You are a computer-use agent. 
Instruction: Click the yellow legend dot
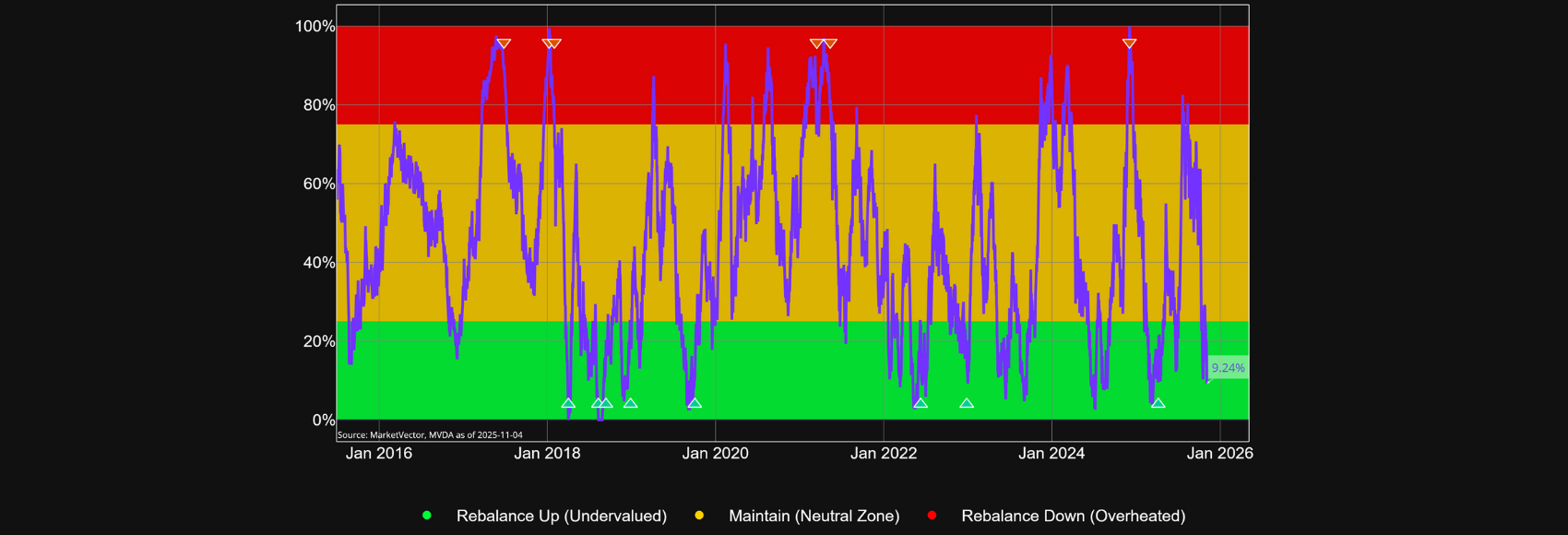coord(699,516)
